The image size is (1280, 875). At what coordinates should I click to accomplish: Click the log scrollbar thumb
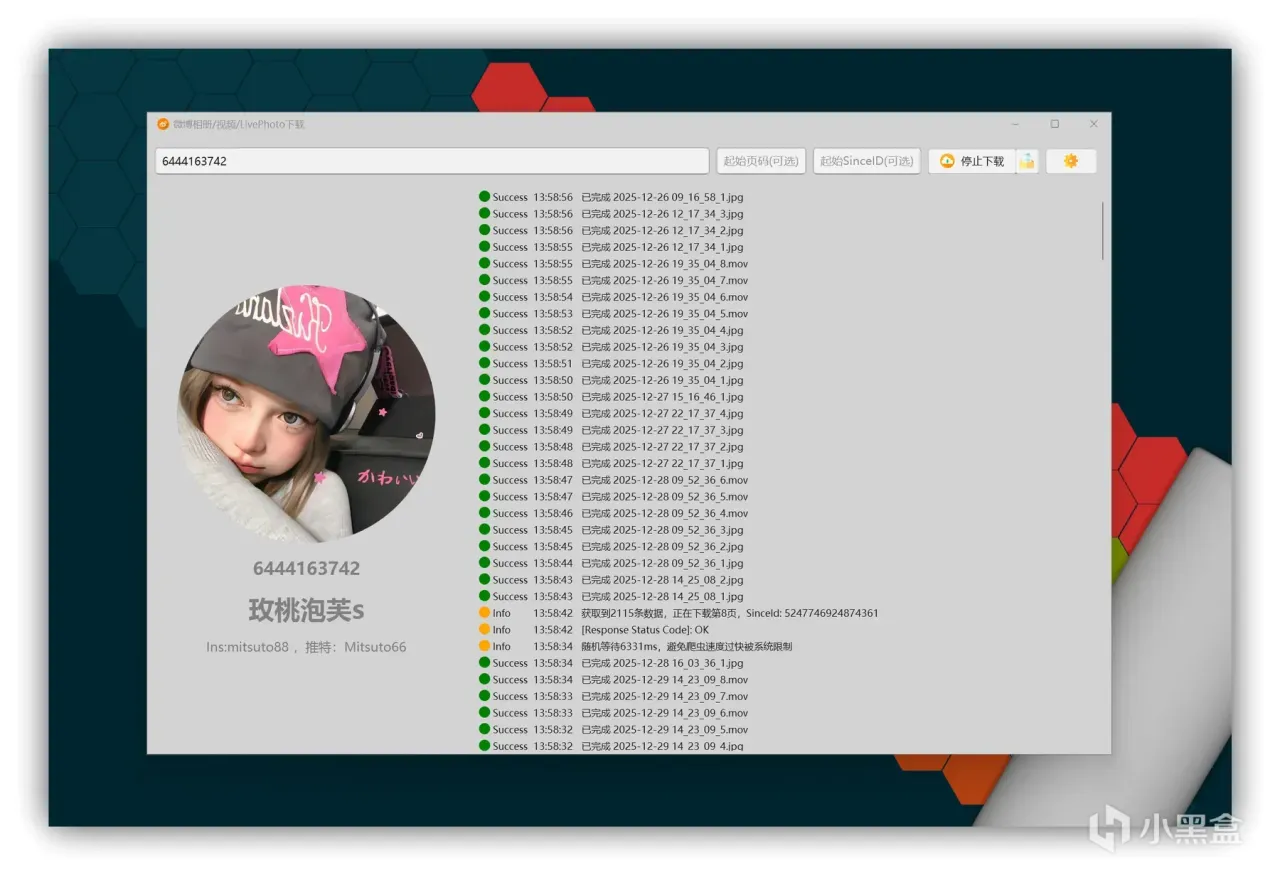tap(1103, 231)
